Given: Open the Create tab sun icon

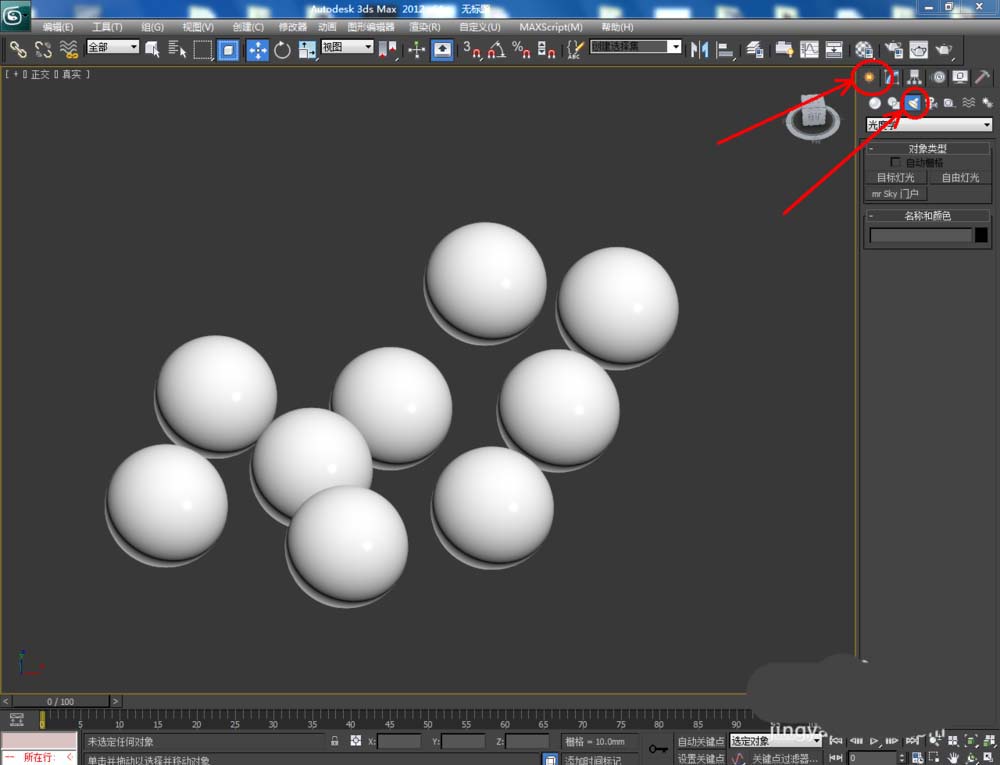Looking at the screenshot, I should [869, 77].
